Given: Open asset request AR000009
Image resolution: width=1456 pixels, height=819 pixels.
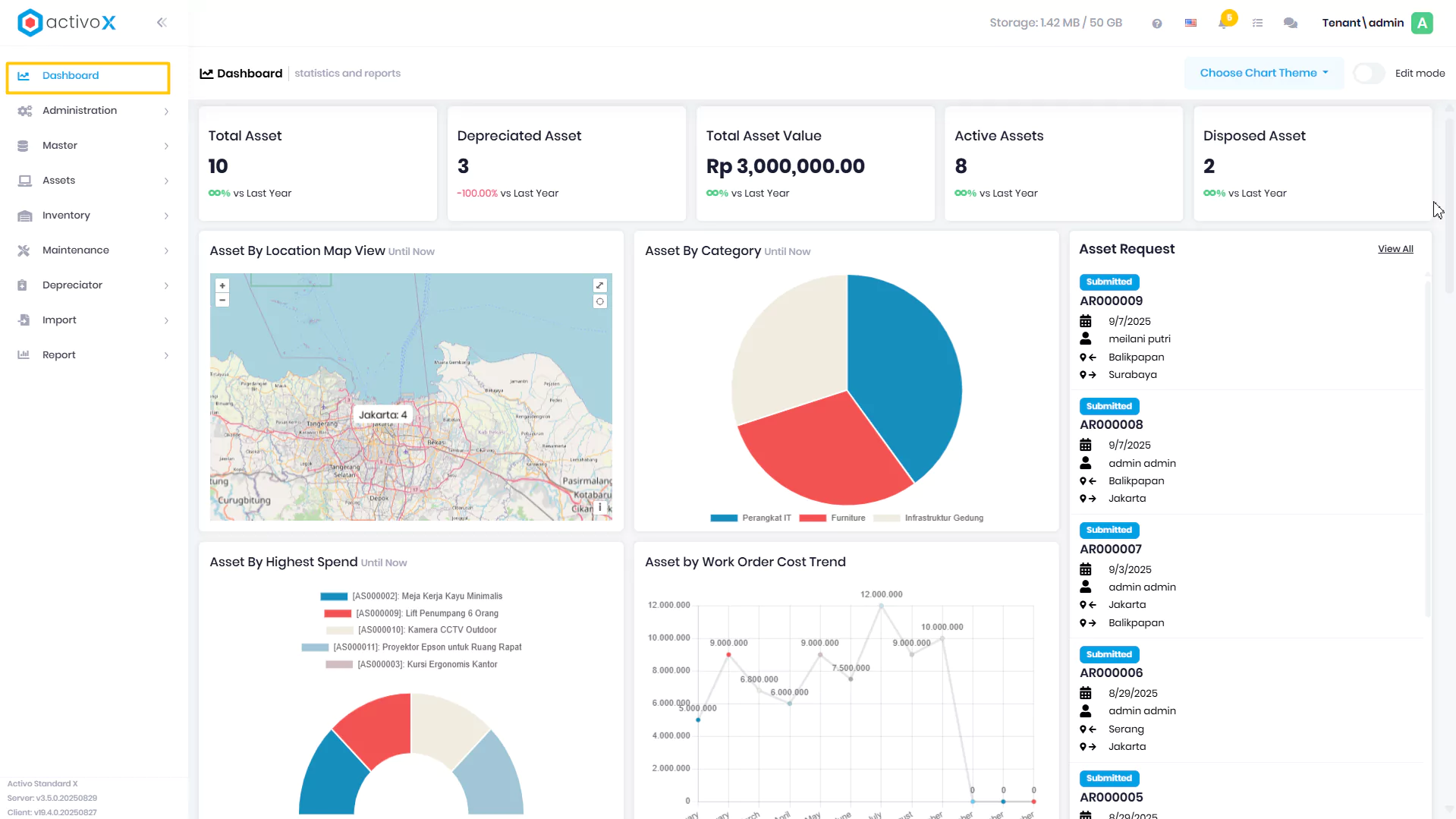Looking at the screenshot, I should 1111,301.
